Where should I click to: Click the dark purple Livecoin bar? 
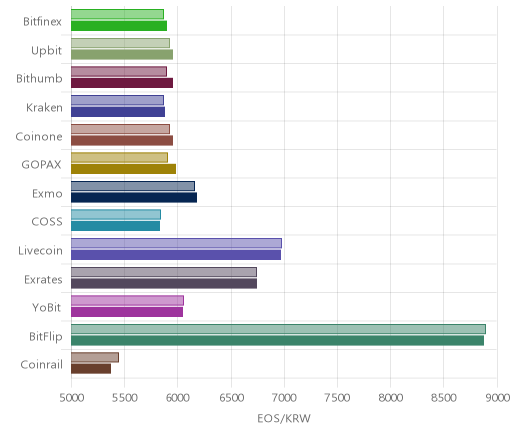pyautogui.click(x=176, y=255)
